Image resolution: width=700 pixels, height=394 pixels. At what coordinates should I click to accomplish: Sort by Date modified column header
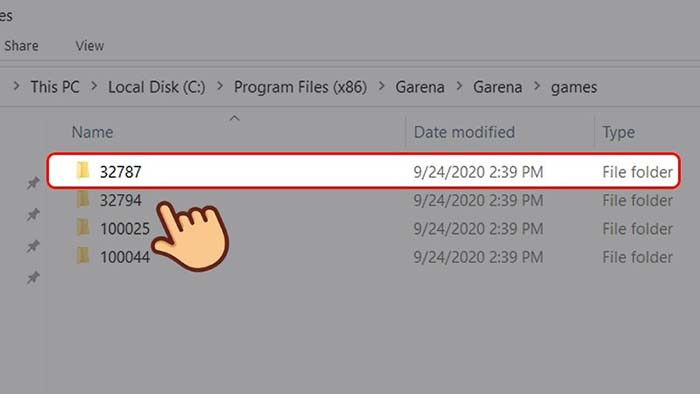[x=464, y=132]
